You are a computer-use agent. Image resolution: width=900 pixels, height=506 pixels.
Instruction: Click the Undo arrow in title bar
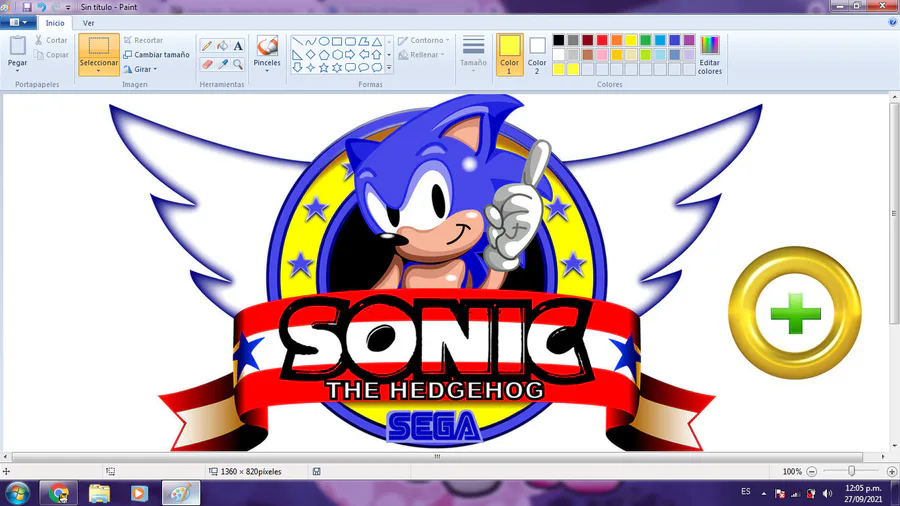click(41, 7)
